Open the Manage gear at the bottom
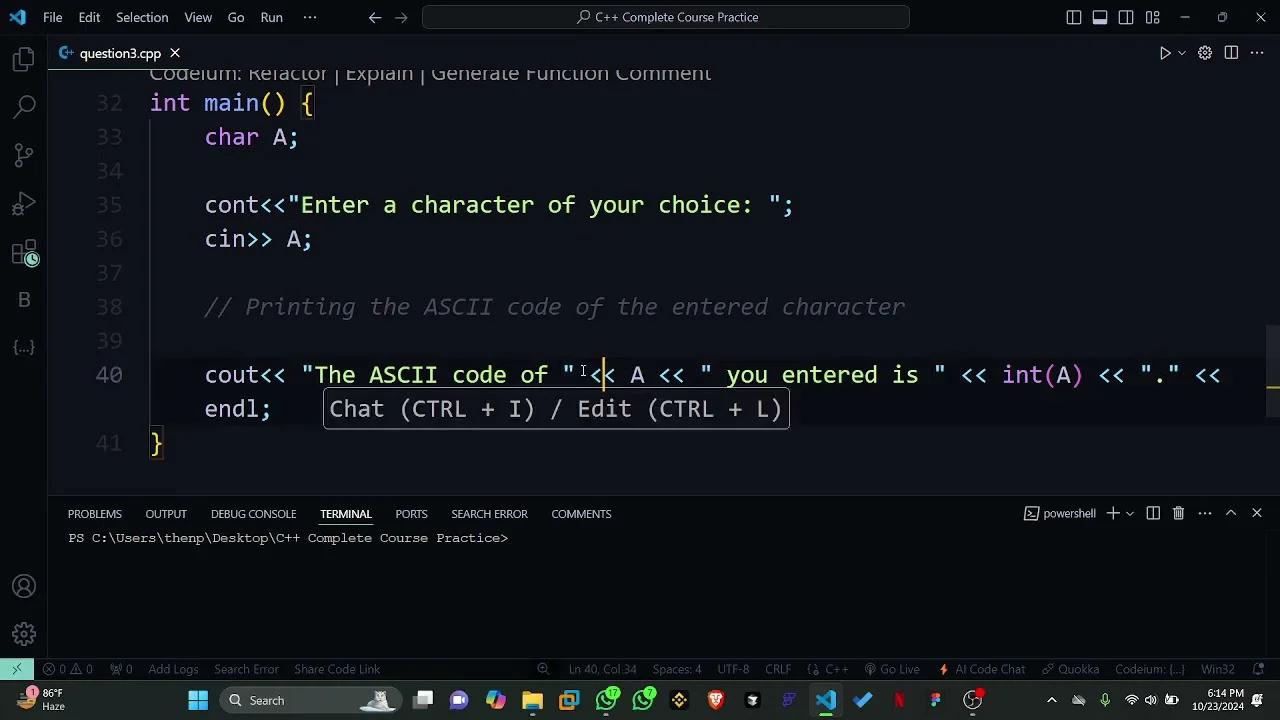1280x720 pixels. (x=24, y=633)
